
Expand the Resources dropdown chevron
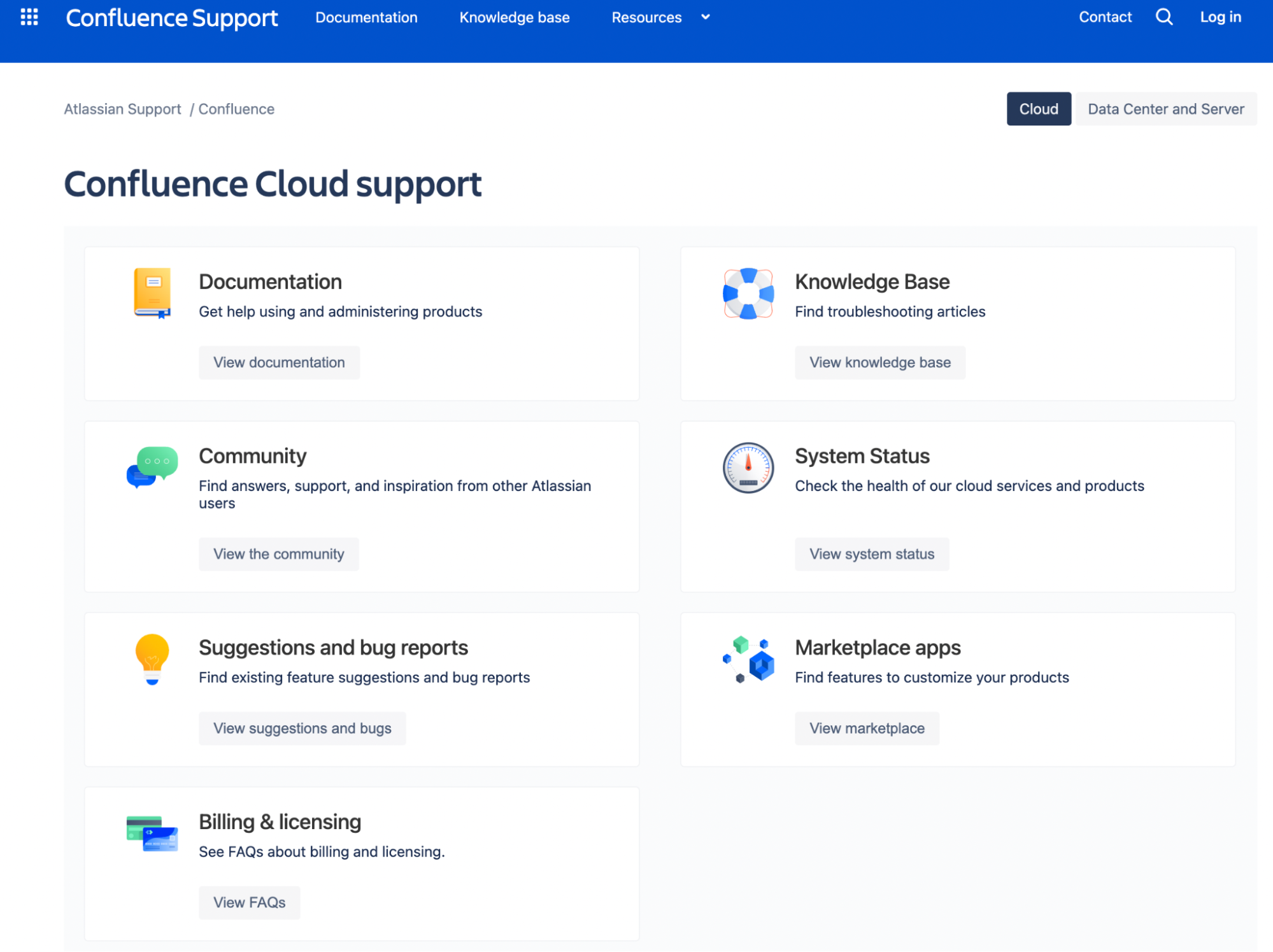click(x=706, y=17)
